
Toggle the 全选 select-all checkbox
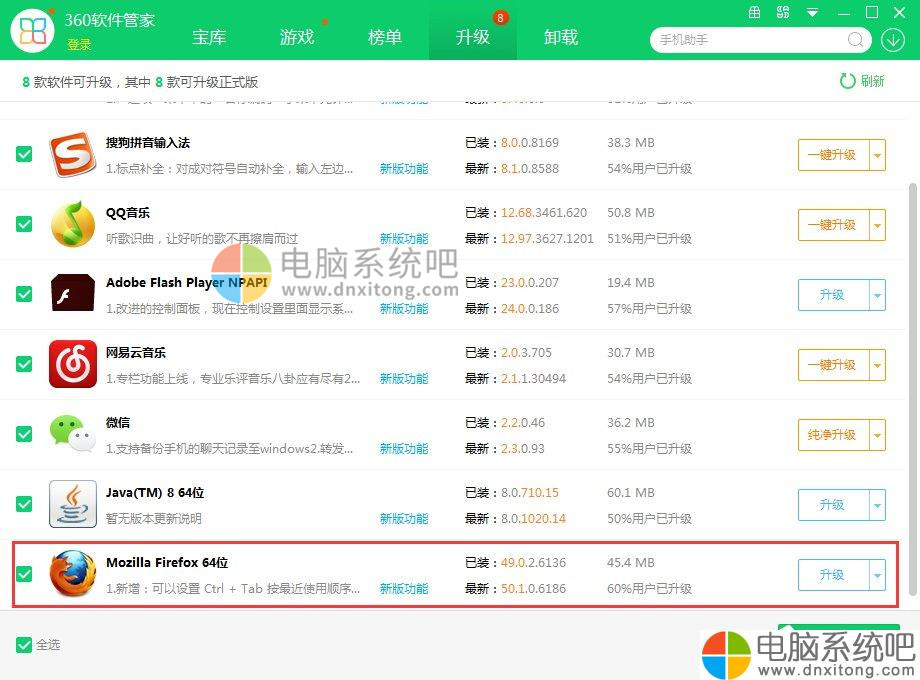[24, 645]
